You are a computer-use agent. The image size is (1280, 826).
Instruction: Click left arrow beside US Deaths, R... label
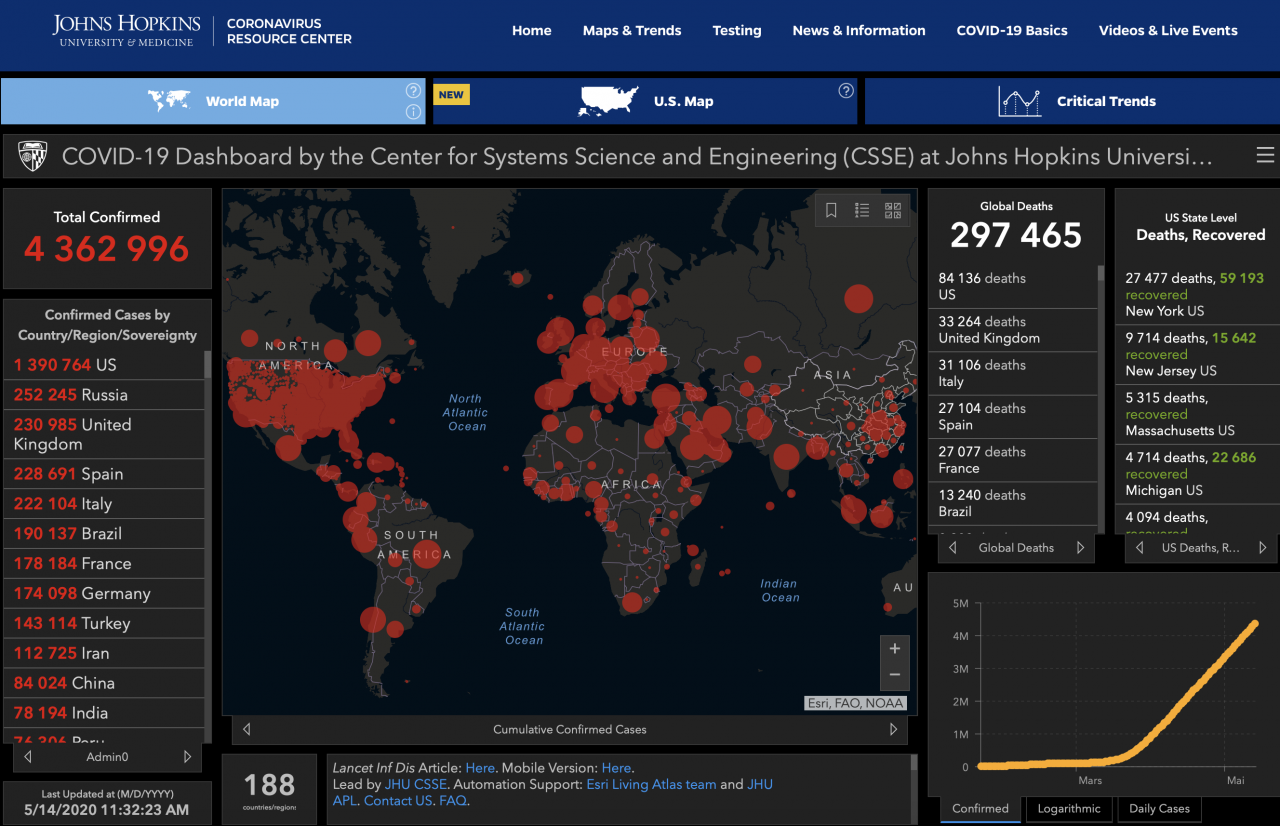(1140, 547)
